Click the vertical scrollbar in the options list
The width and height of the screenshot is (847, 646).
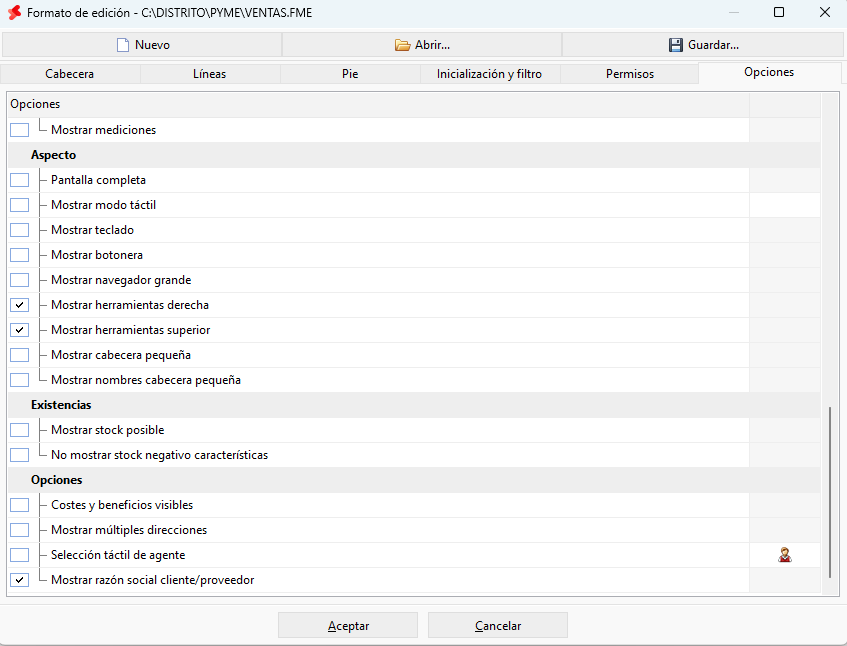coord(830,493)
